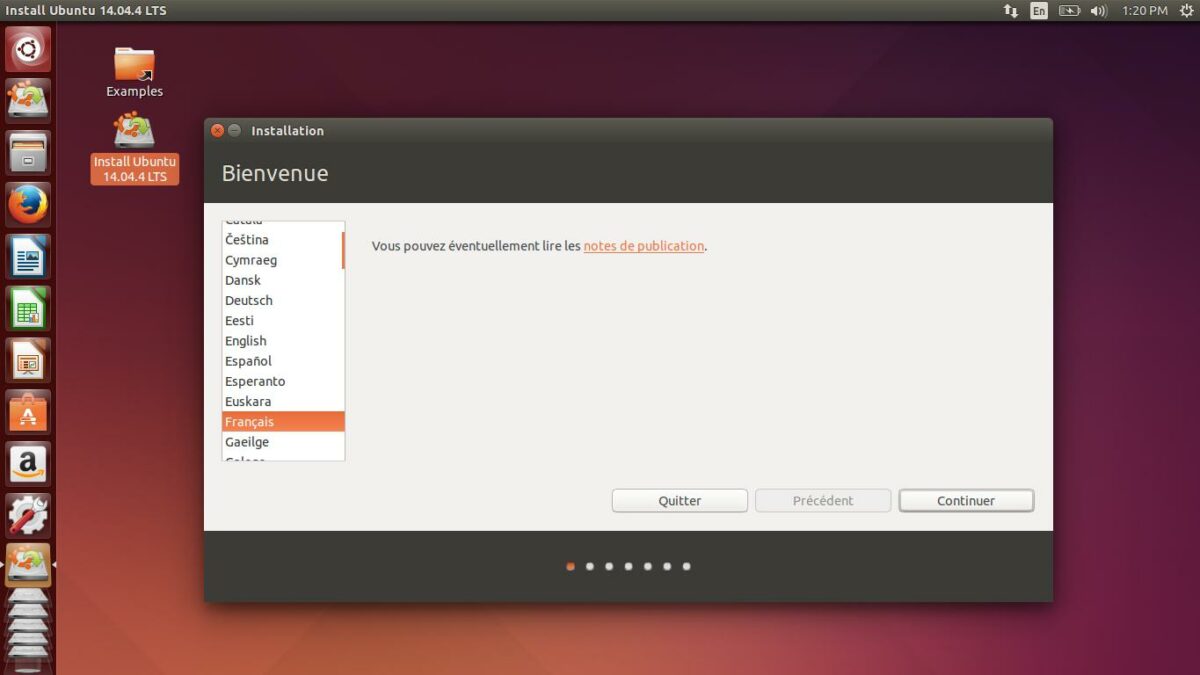
Task: Select English in the language list
Action: [245, 340]
